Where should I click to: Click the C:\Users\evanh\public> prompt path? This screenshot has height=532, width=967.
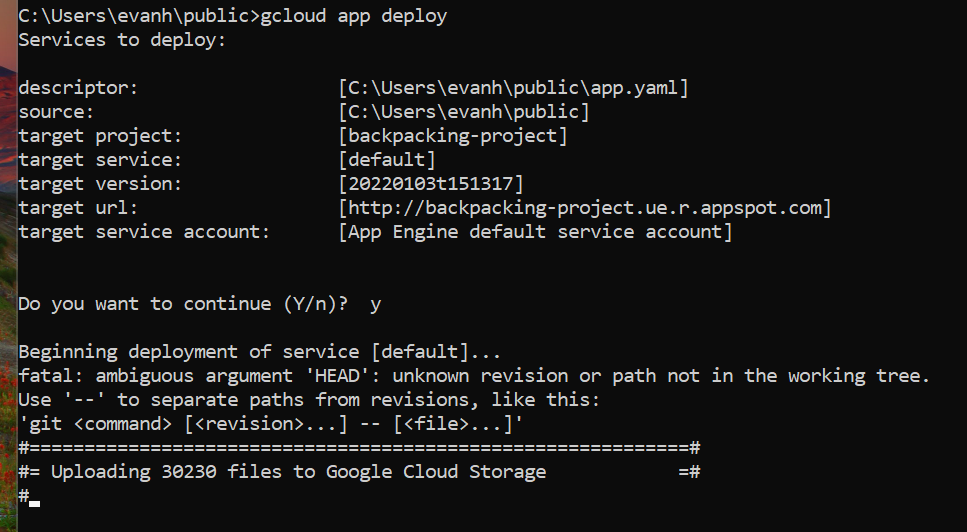click(x=139, y=16)
